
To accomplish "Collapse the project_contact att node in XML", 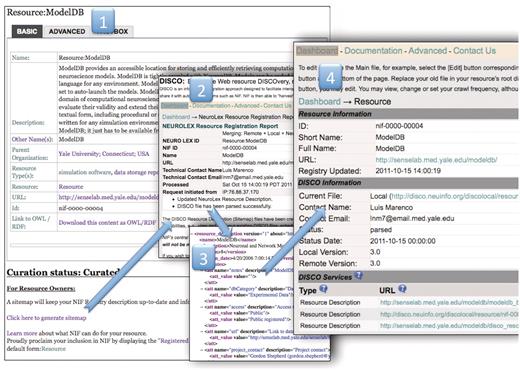I will coord(202,350).
